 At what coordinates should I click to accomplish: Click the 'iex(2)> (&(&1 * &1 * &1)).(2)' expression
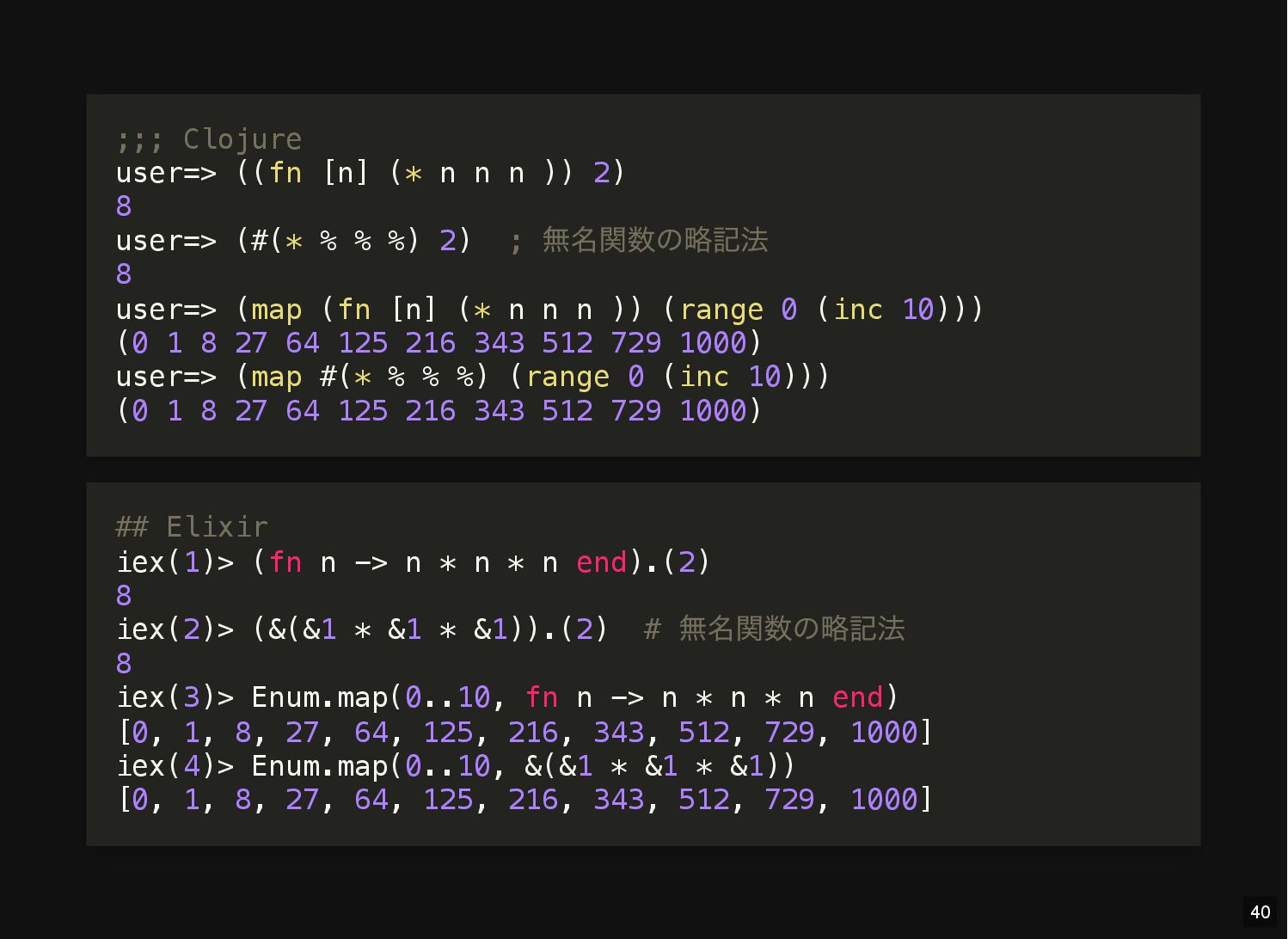pos(362,629)
